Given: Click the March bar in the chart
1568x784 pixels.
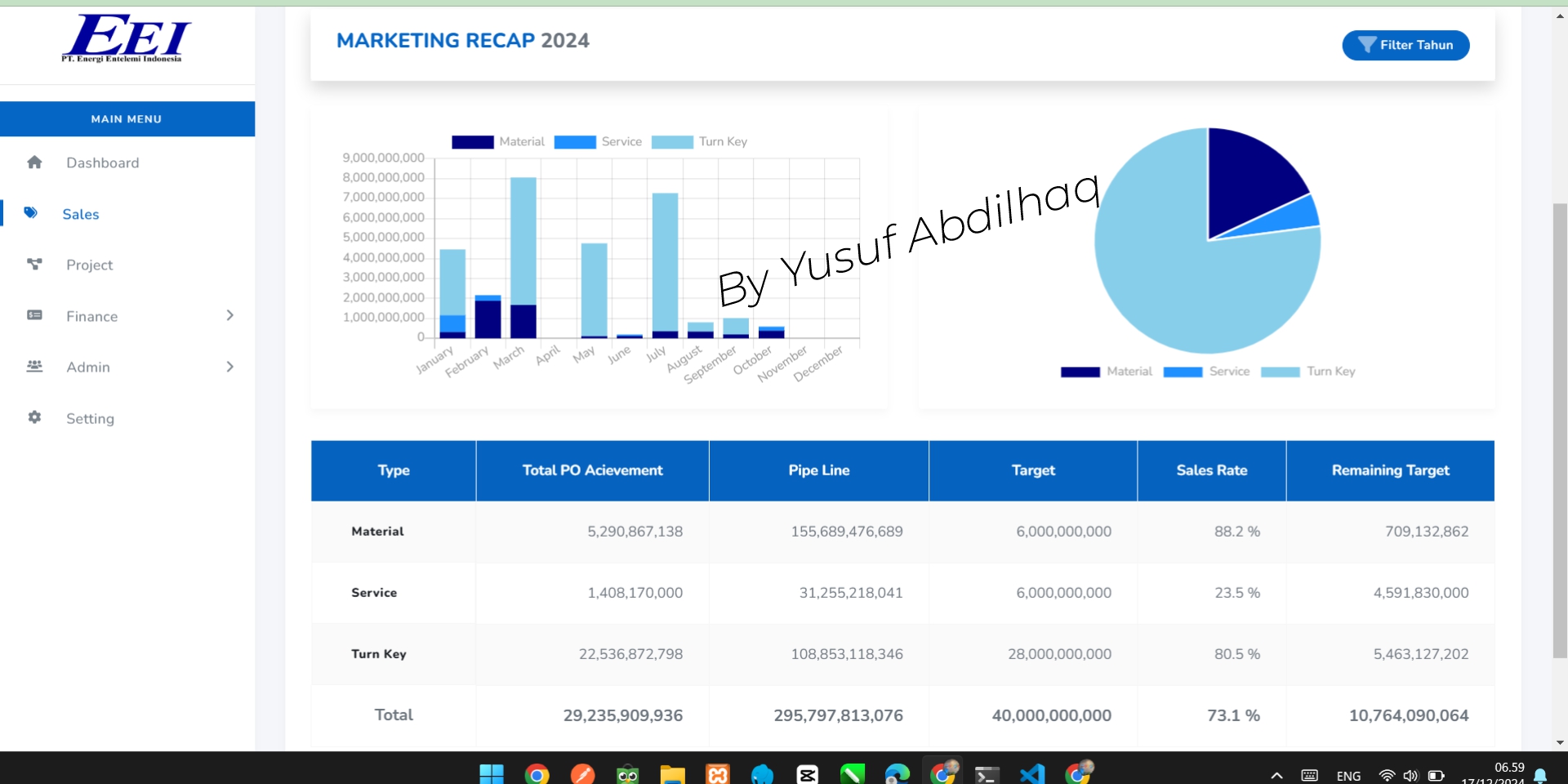Looking at the screenshot, I should pyautogui.click(x=523, y=257).
